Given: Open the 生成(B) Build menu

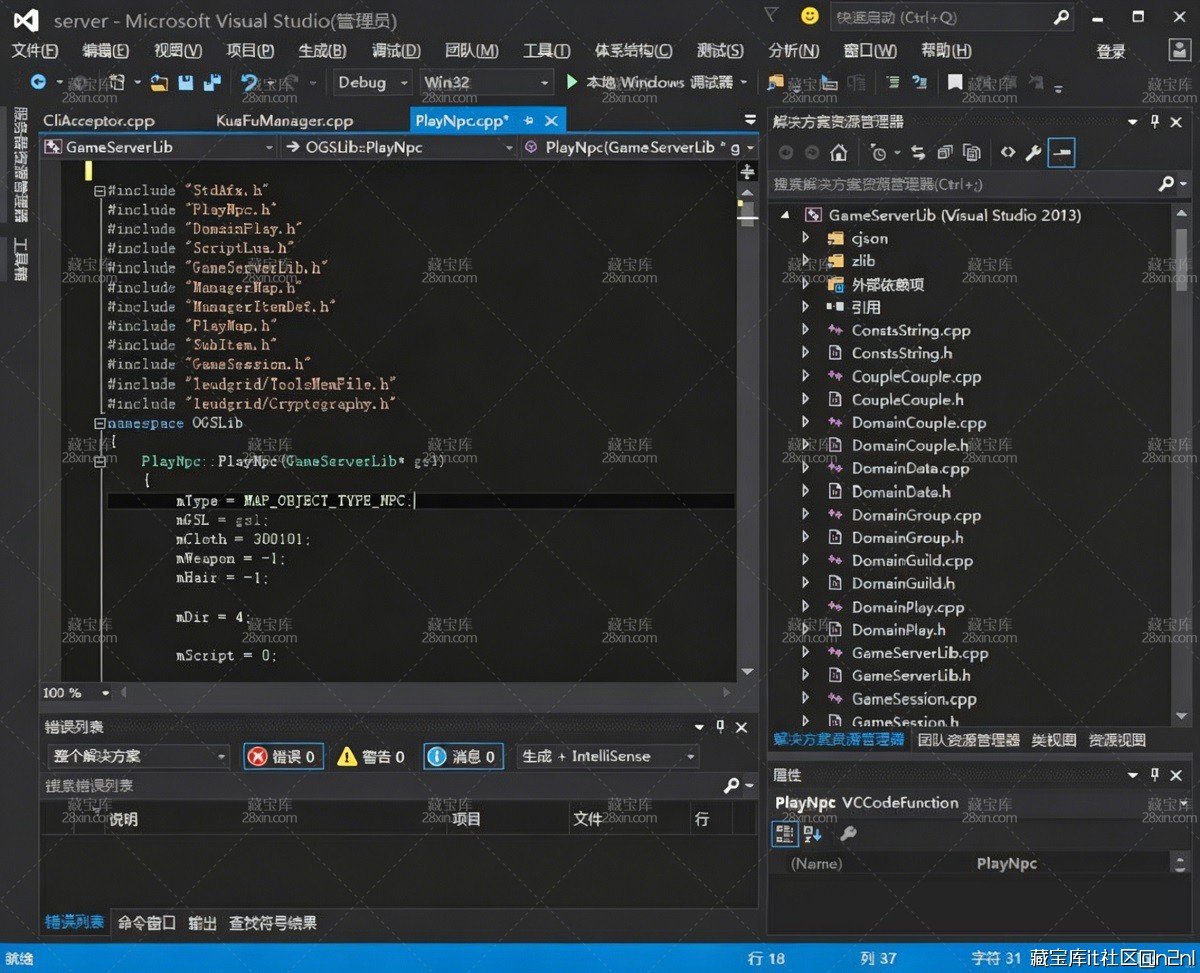Looking at the screenshot, I should [322, 51].
